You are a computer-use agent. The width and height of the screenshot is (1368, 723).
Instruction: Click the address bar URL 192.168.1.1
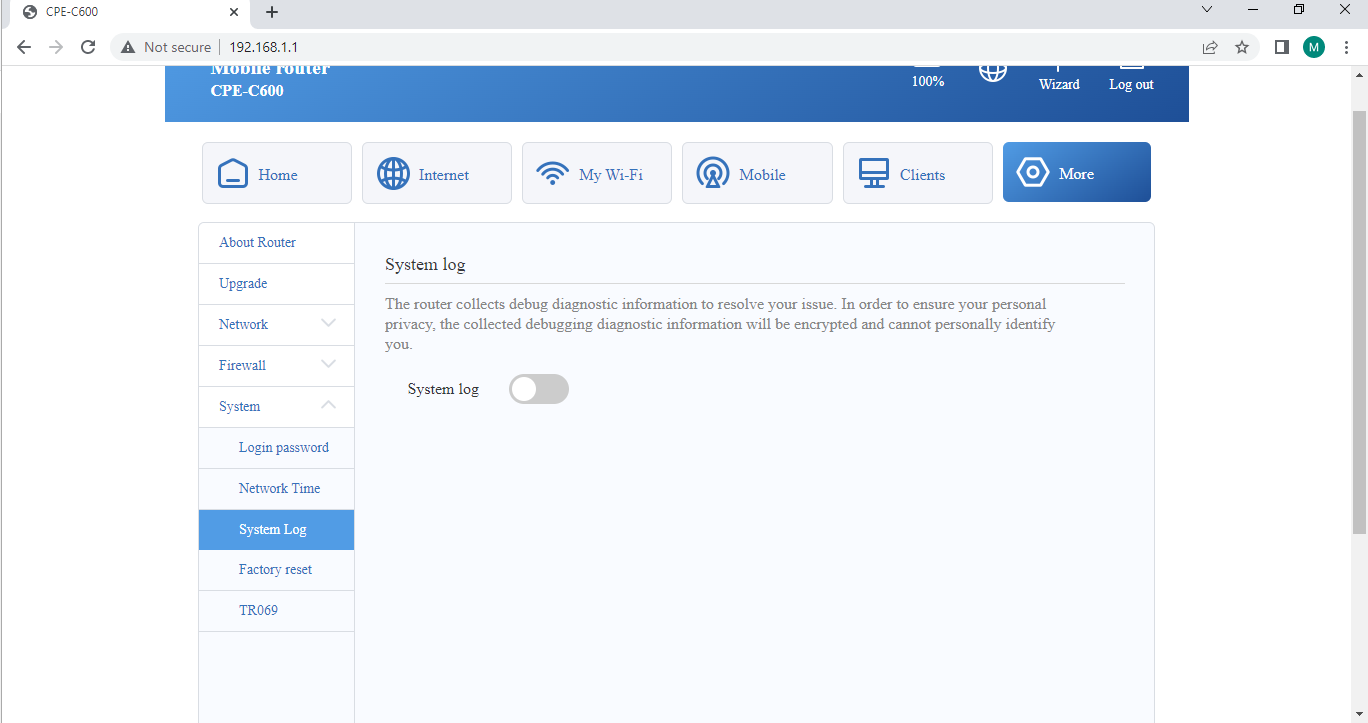(264, 47)
